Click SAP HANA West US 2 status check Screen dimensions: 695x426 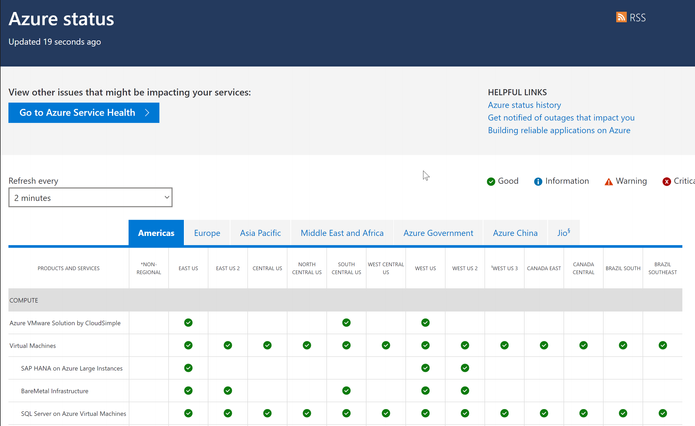pyautogui.click(x=465, y=368)
